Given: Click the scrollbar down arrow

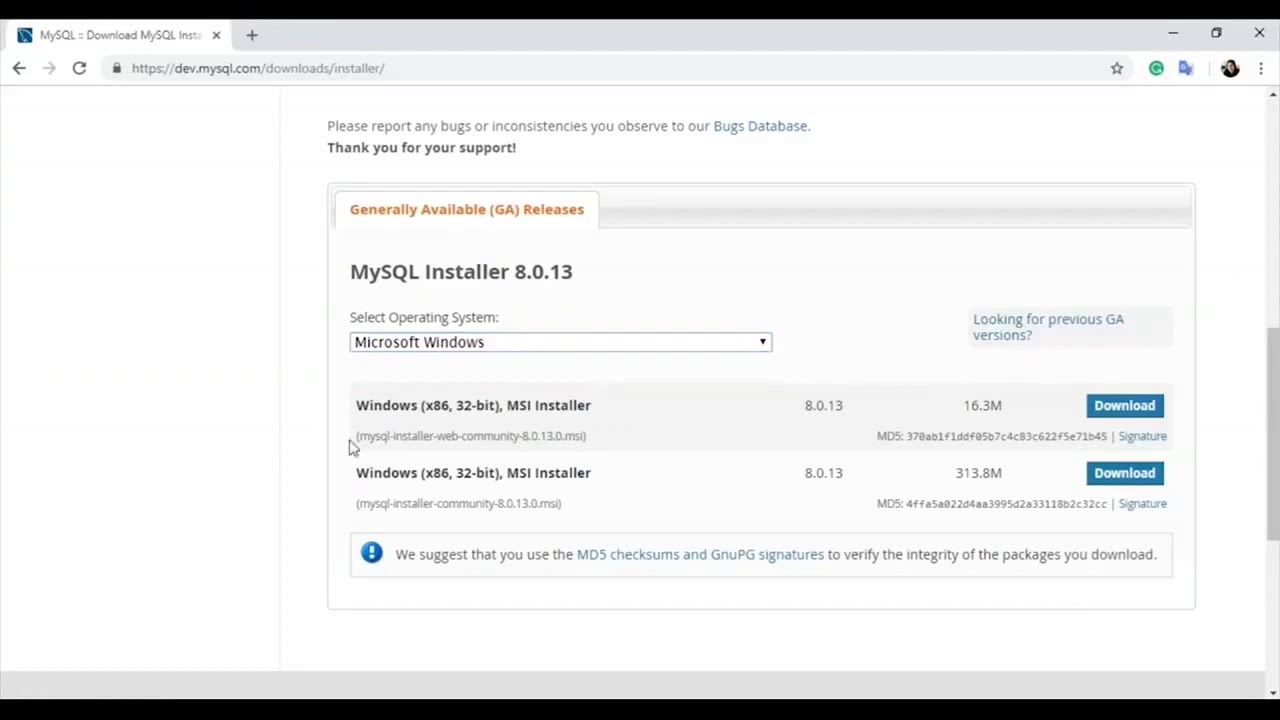Looking at the screenshot, I should pyautogui.click(x=1272, y=693).
